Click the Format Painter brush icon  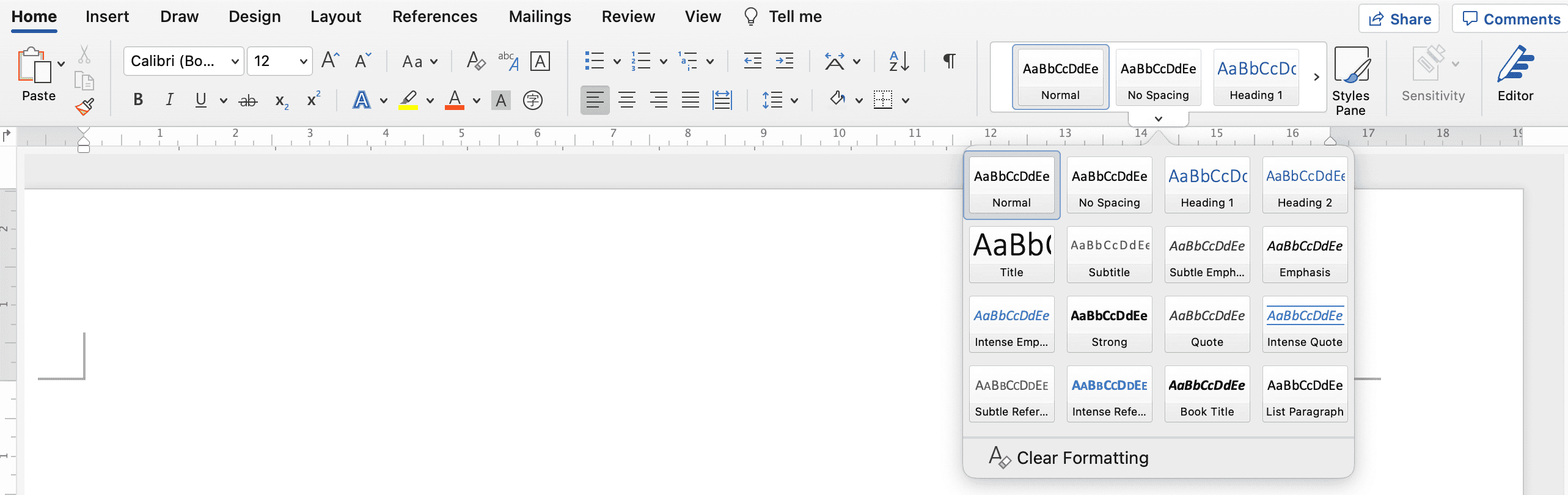(84, 107)
